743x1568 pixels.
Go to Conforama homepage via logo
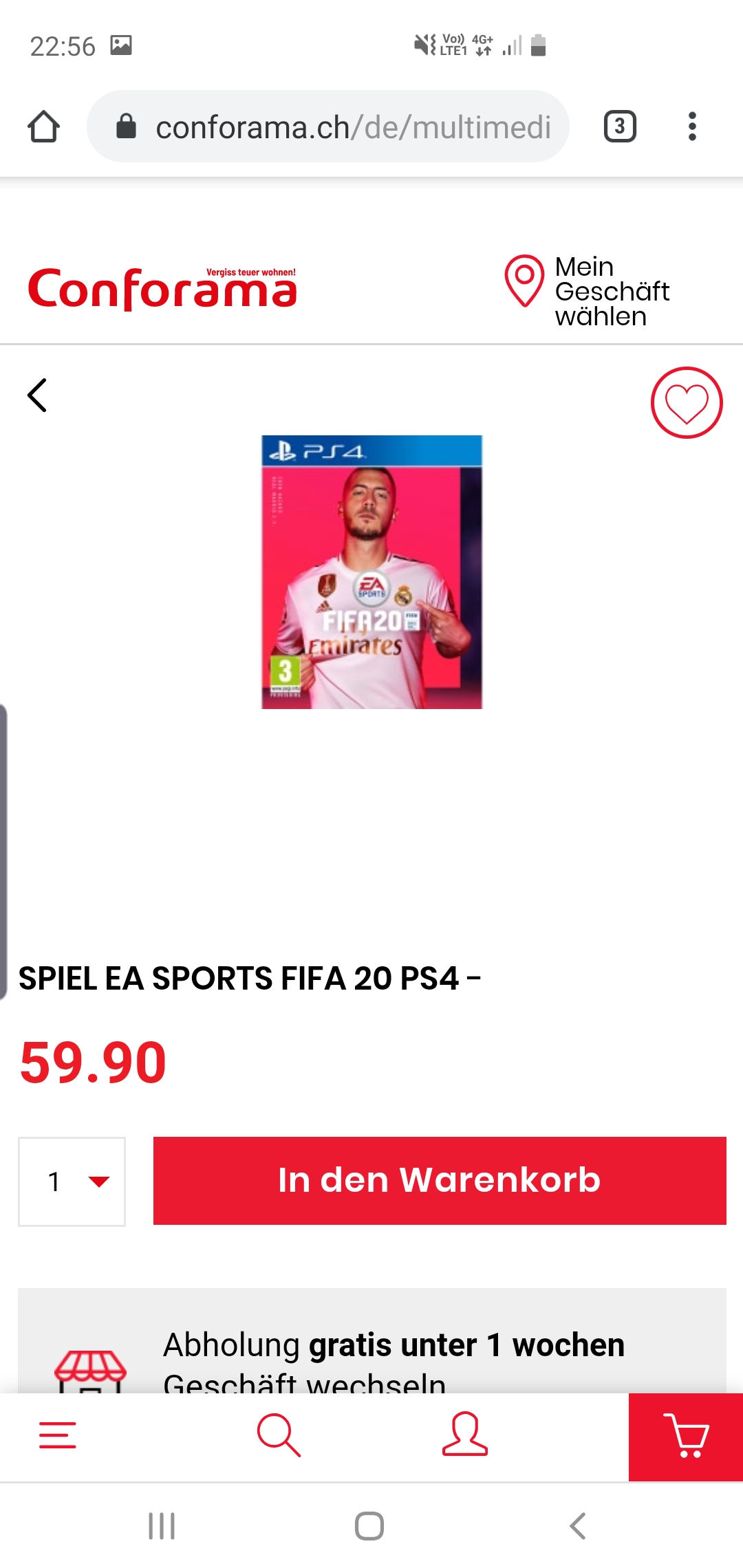[162, 289]
